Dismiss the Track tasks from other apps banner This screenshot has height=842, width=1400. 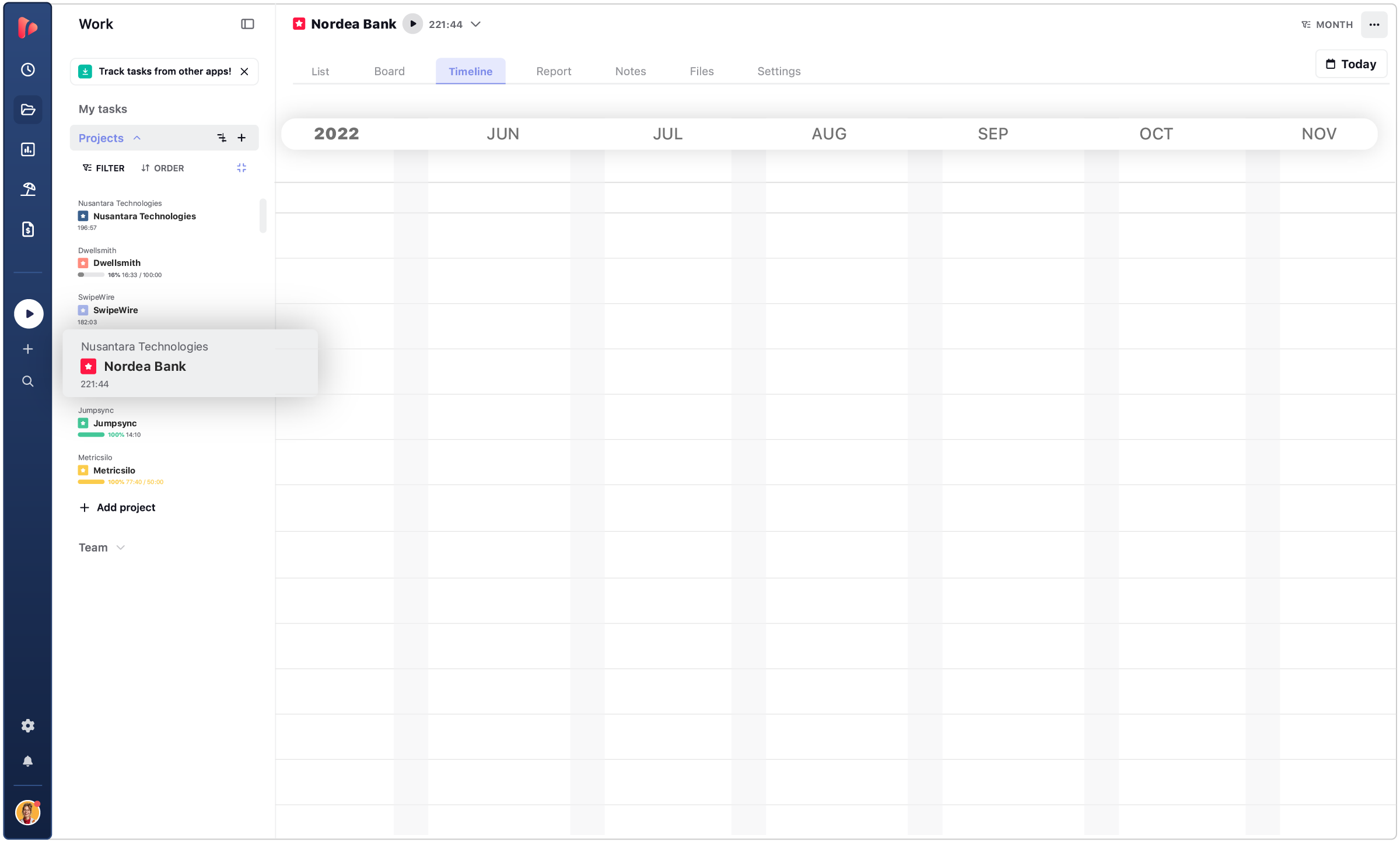coord(244,71)
